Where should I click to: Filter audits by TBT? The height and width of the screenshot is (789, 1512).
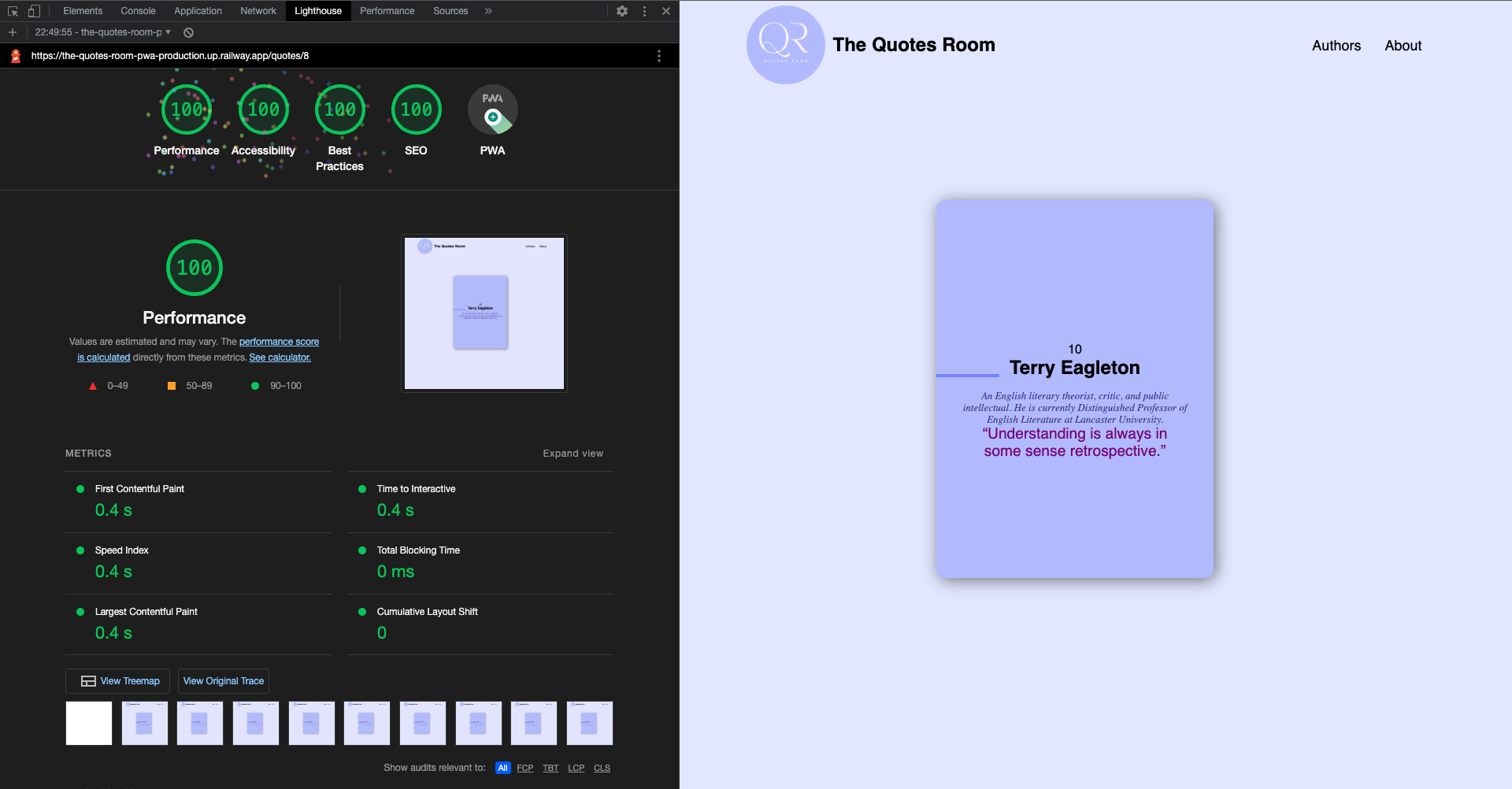tap(550, 768)
